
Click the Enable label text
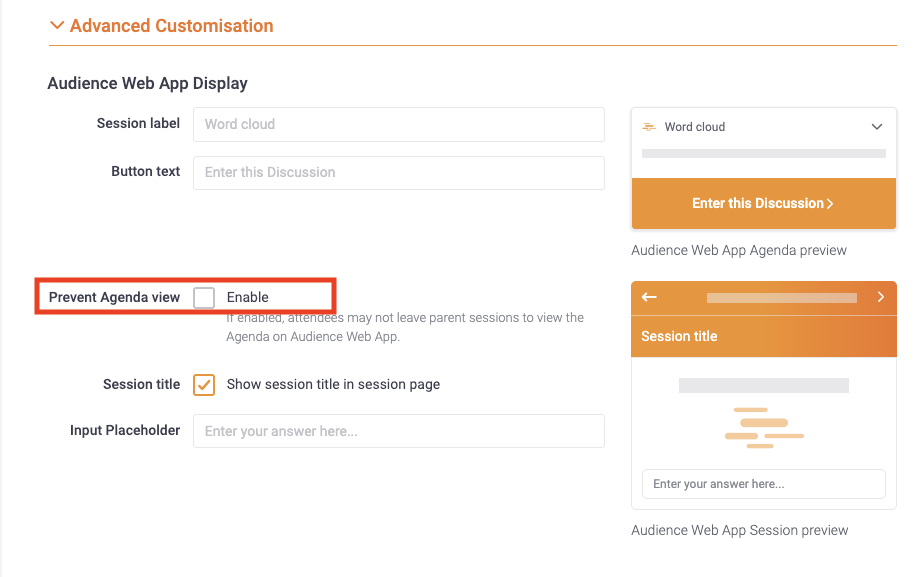pyautogui.click(x=248, y=298)
